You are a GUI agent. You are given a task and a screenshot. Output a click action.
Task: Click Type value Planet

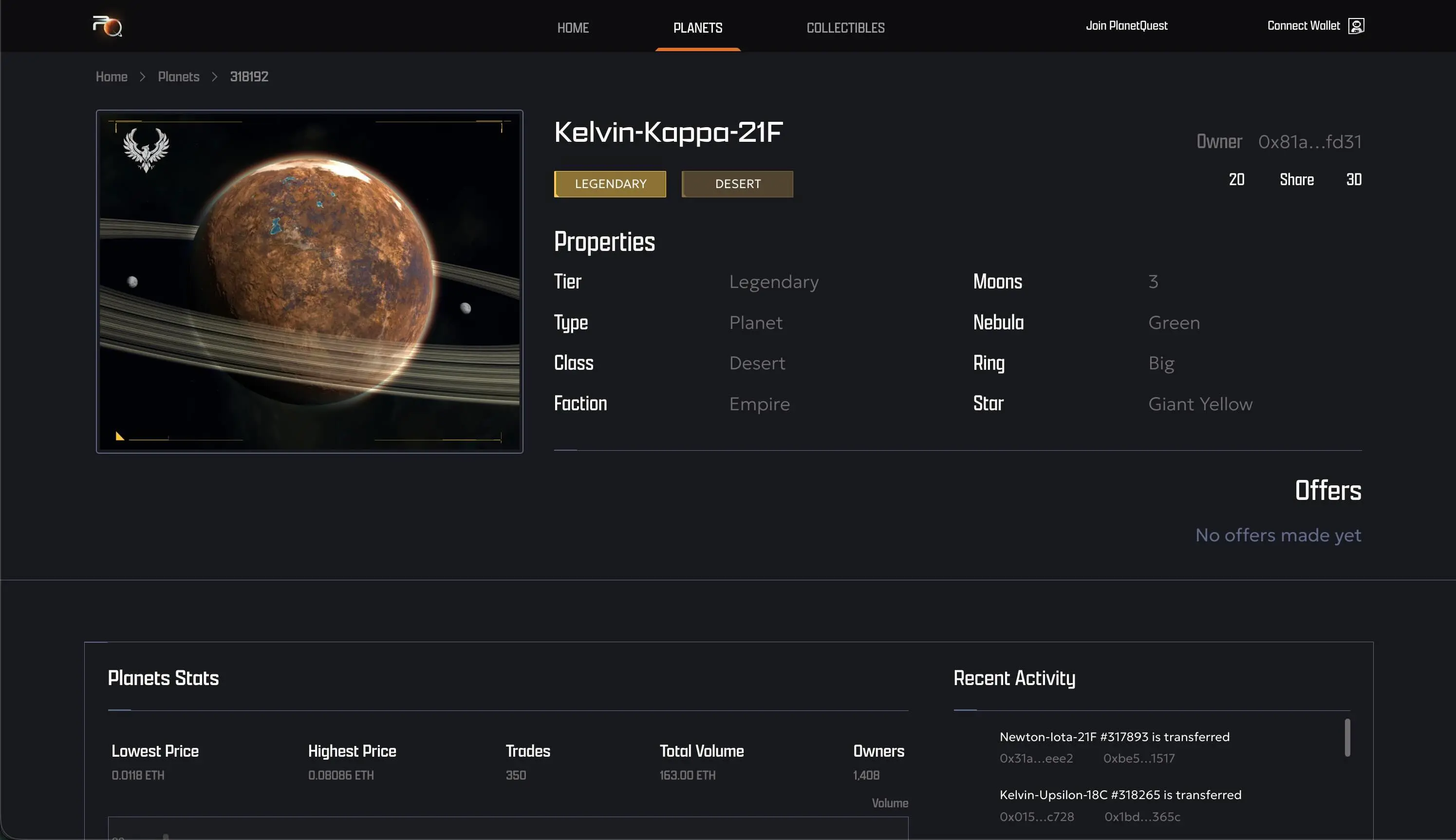[x=756, y=323]
